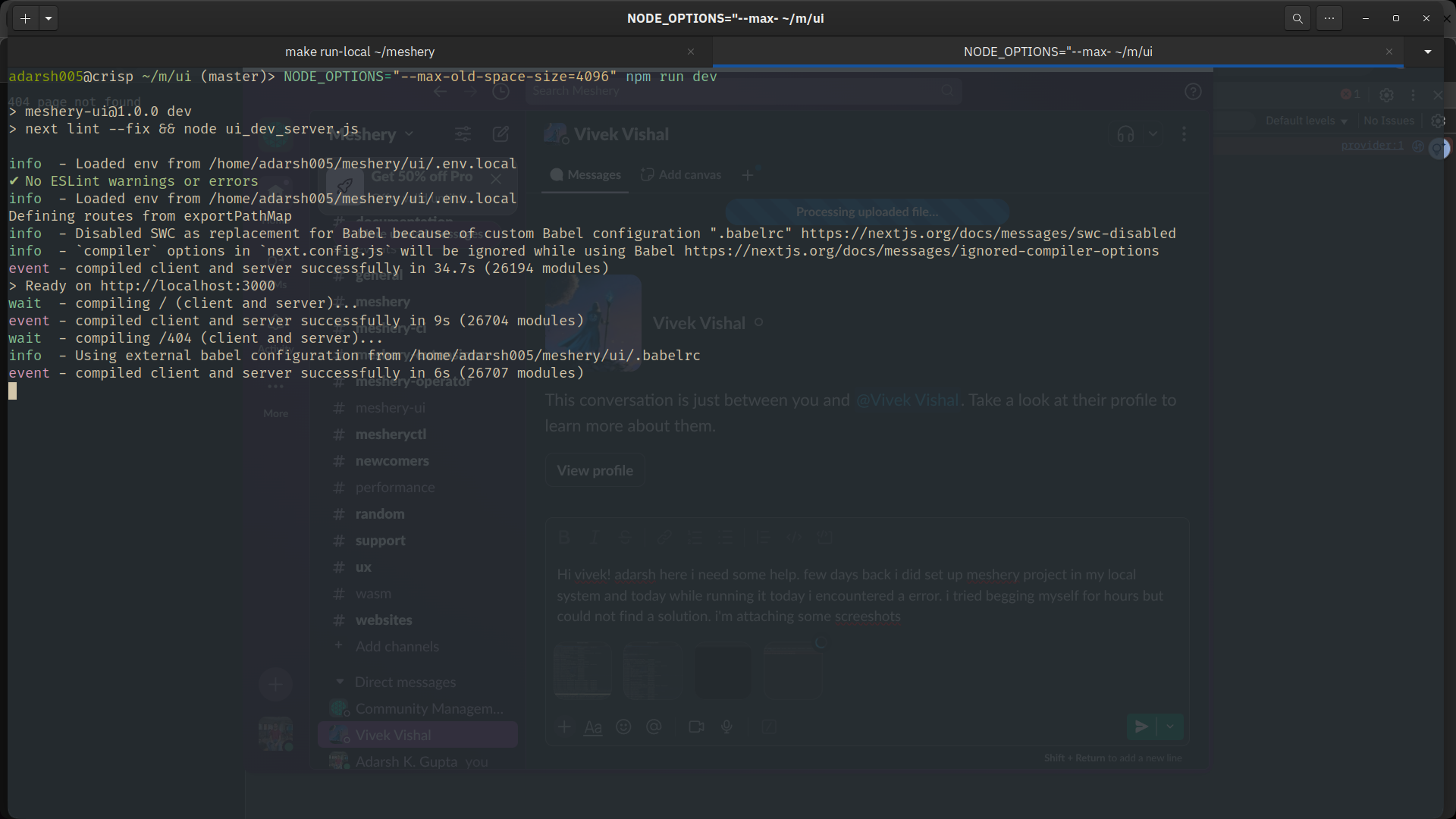Dismiss the Get 50% off Pro banner

click(x=496, y=179)
